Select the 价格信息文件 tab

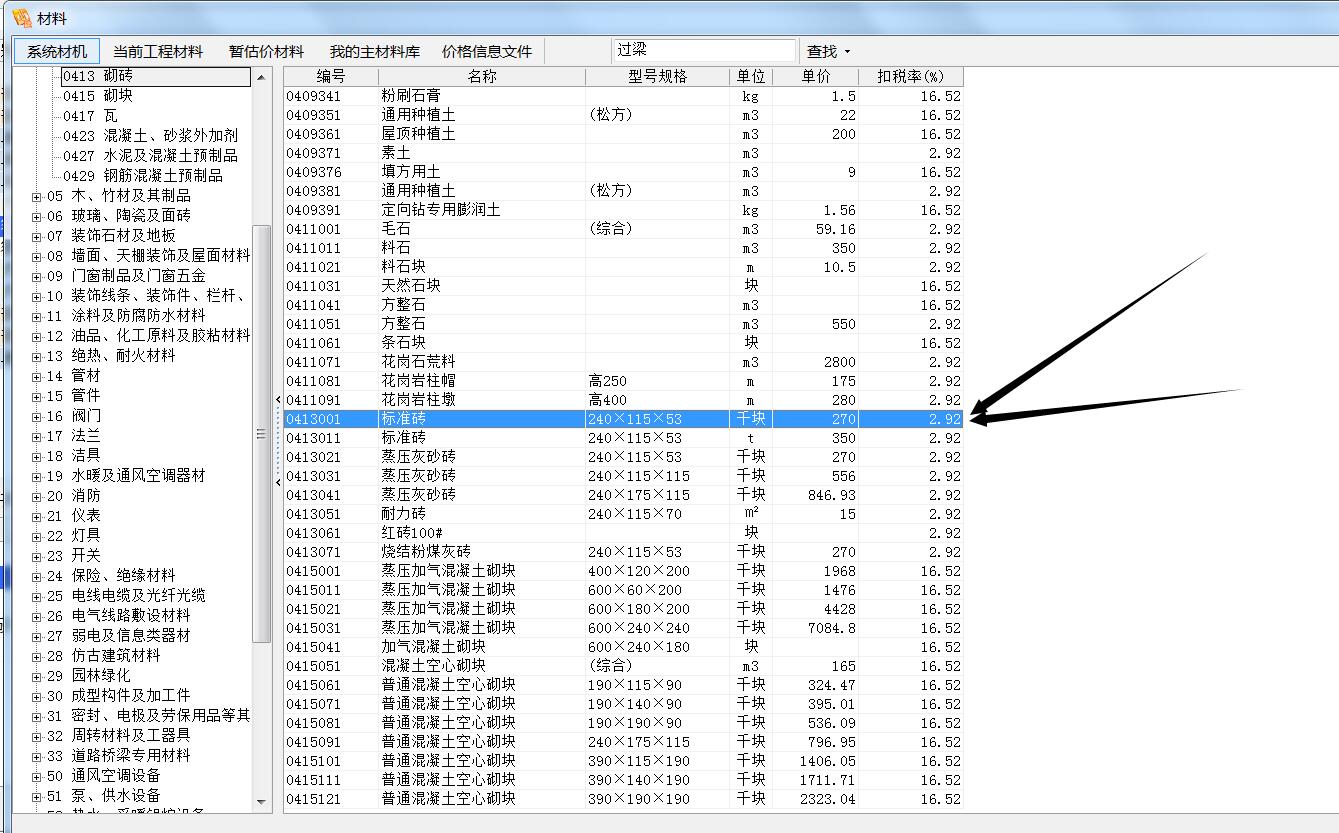tap(487, 51)
